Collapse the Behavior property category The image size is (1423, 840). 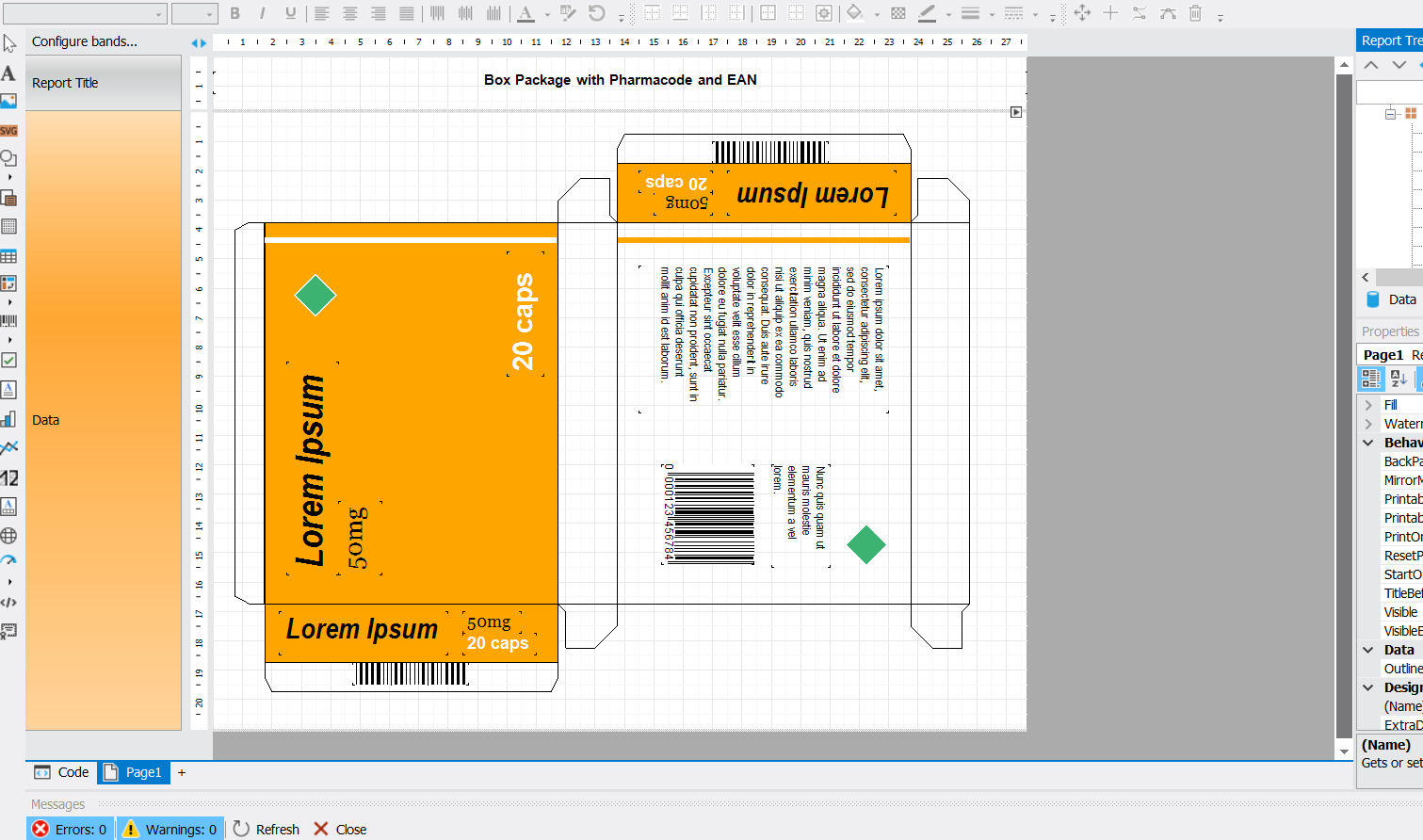coord(1368,443)
